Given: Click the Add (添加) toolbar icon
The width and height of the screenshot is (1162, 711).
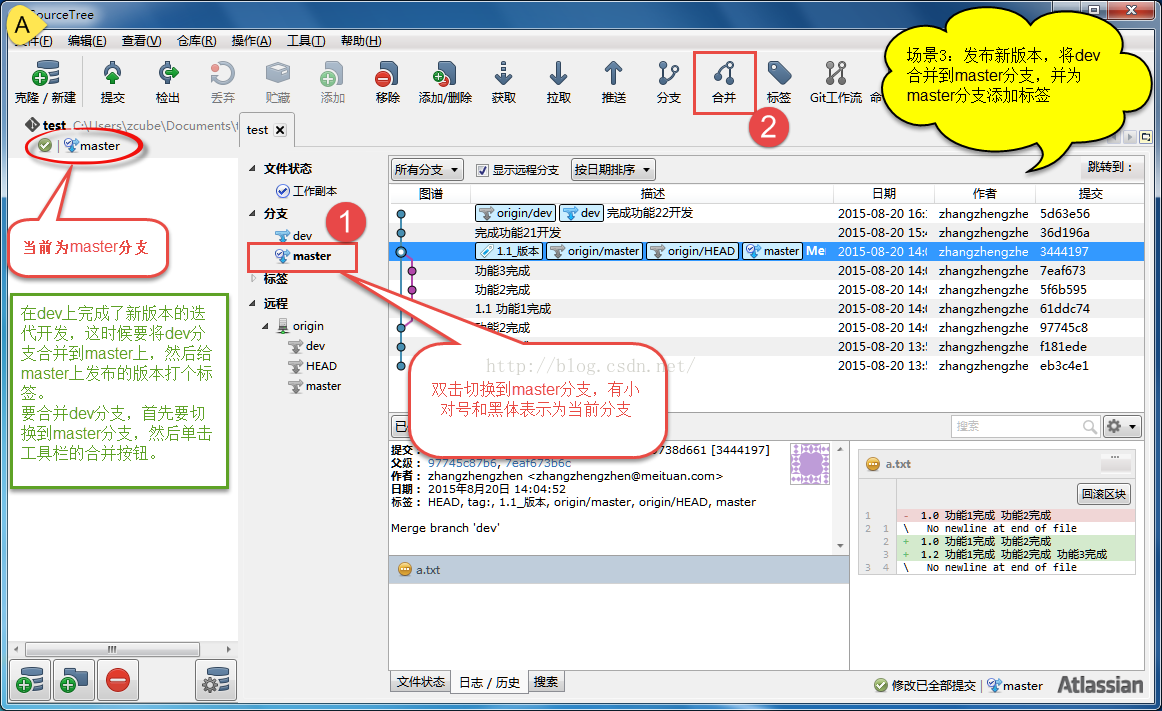Looking at the screenshot, I should tap(332, 82).
